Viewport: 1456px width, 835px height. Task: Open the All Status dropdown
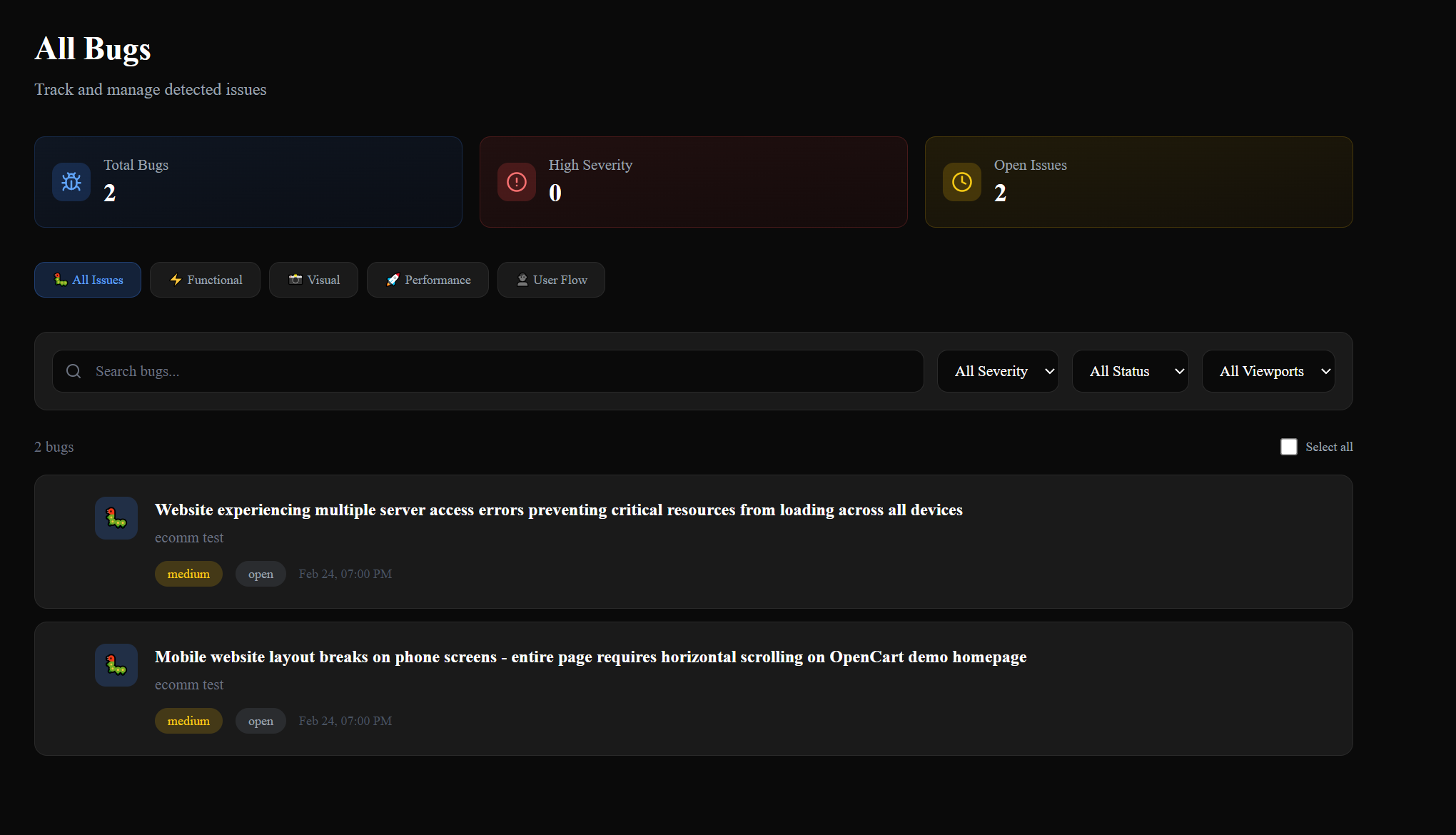[1130, 371]
